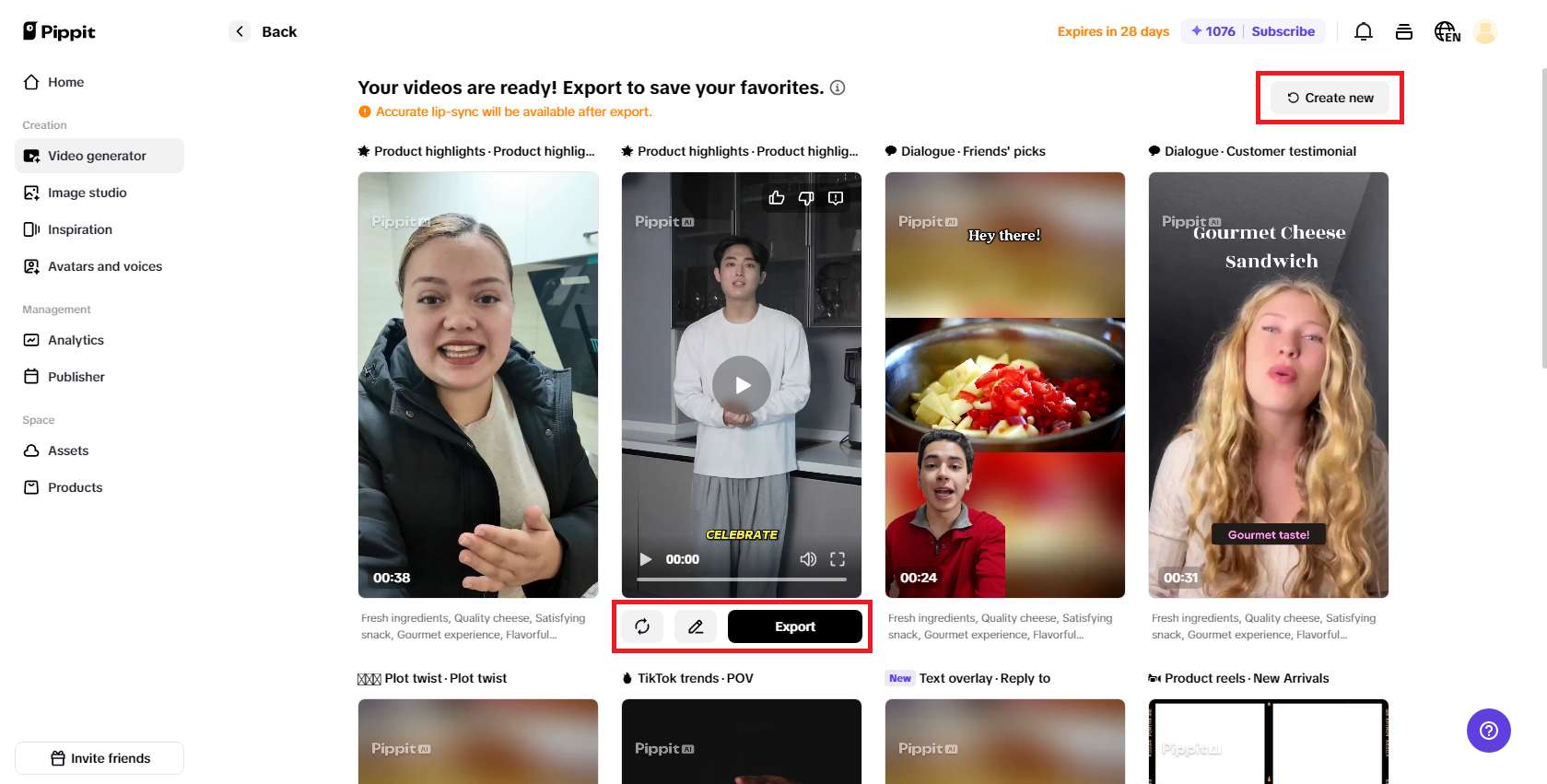
Task: Open the Friends' picks 00:24 video
Action: pyautogui.click(x=1005, y=385)
